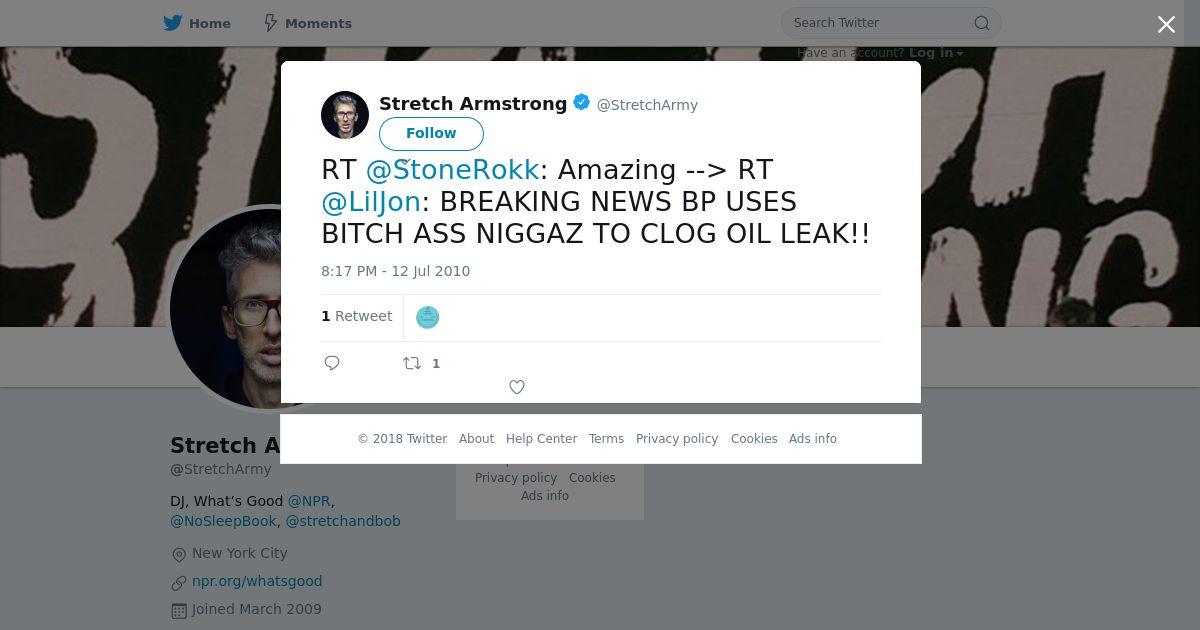Click the reply speech bubble icon
The image size is (1200, 630).
[x=332, y=363]
